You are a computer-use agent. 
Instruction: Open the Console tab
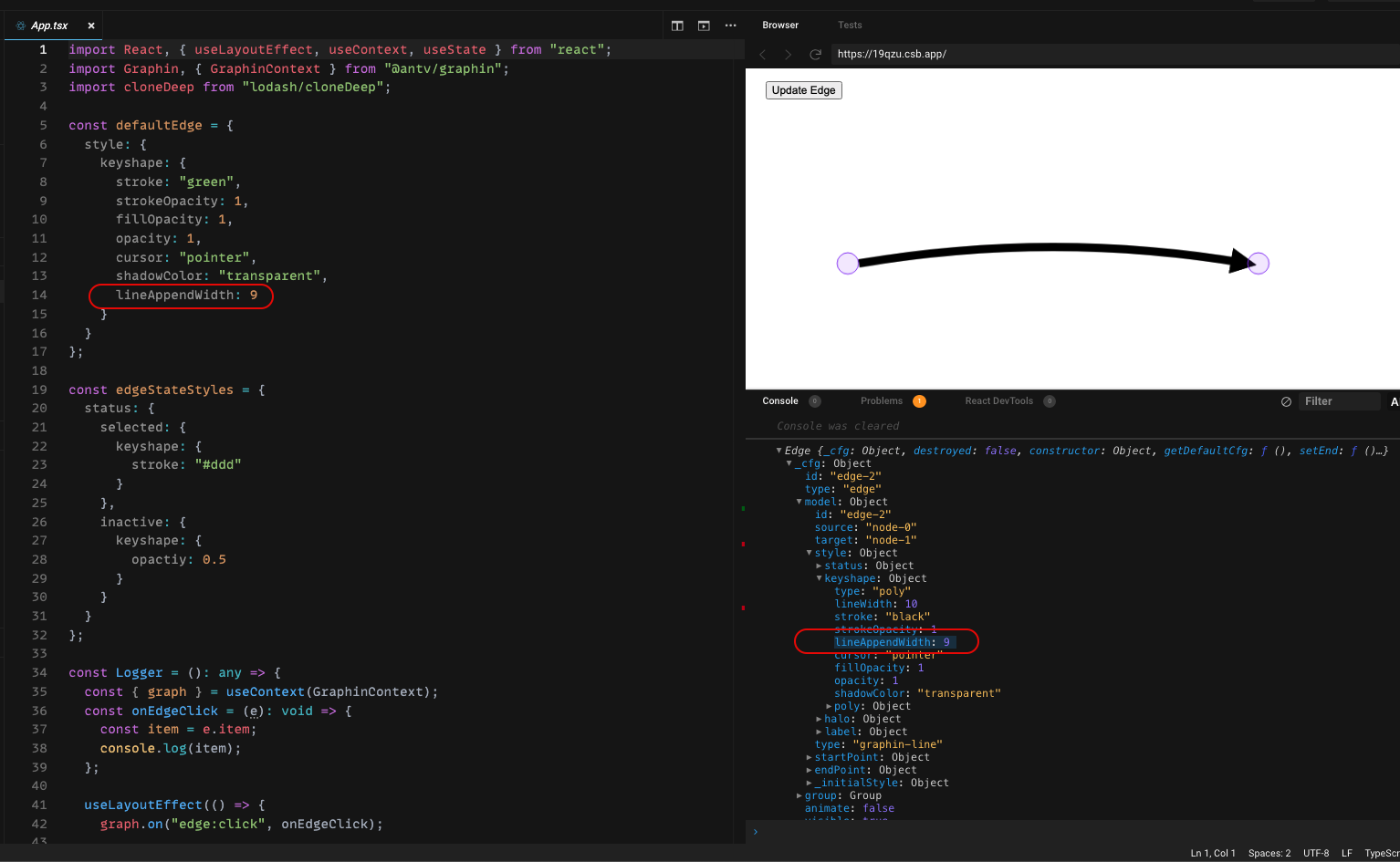(x=780, y=401)
